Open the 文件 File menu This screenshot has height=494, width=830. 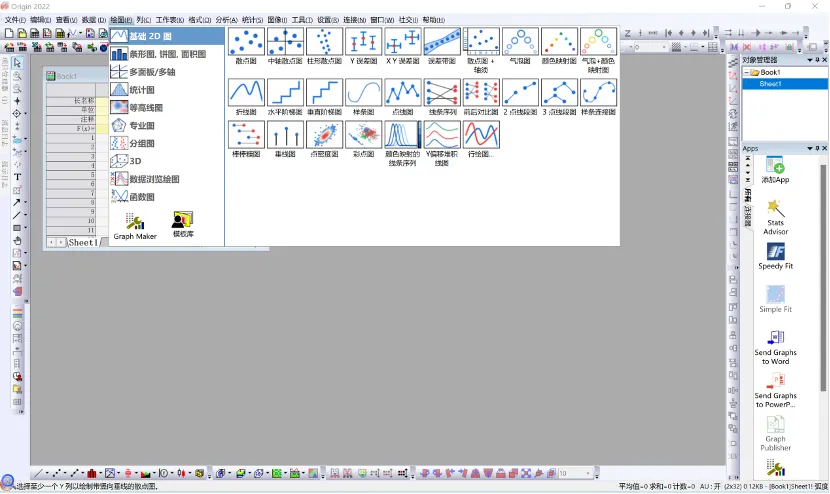pyautogui.click(x=15, y=20)
